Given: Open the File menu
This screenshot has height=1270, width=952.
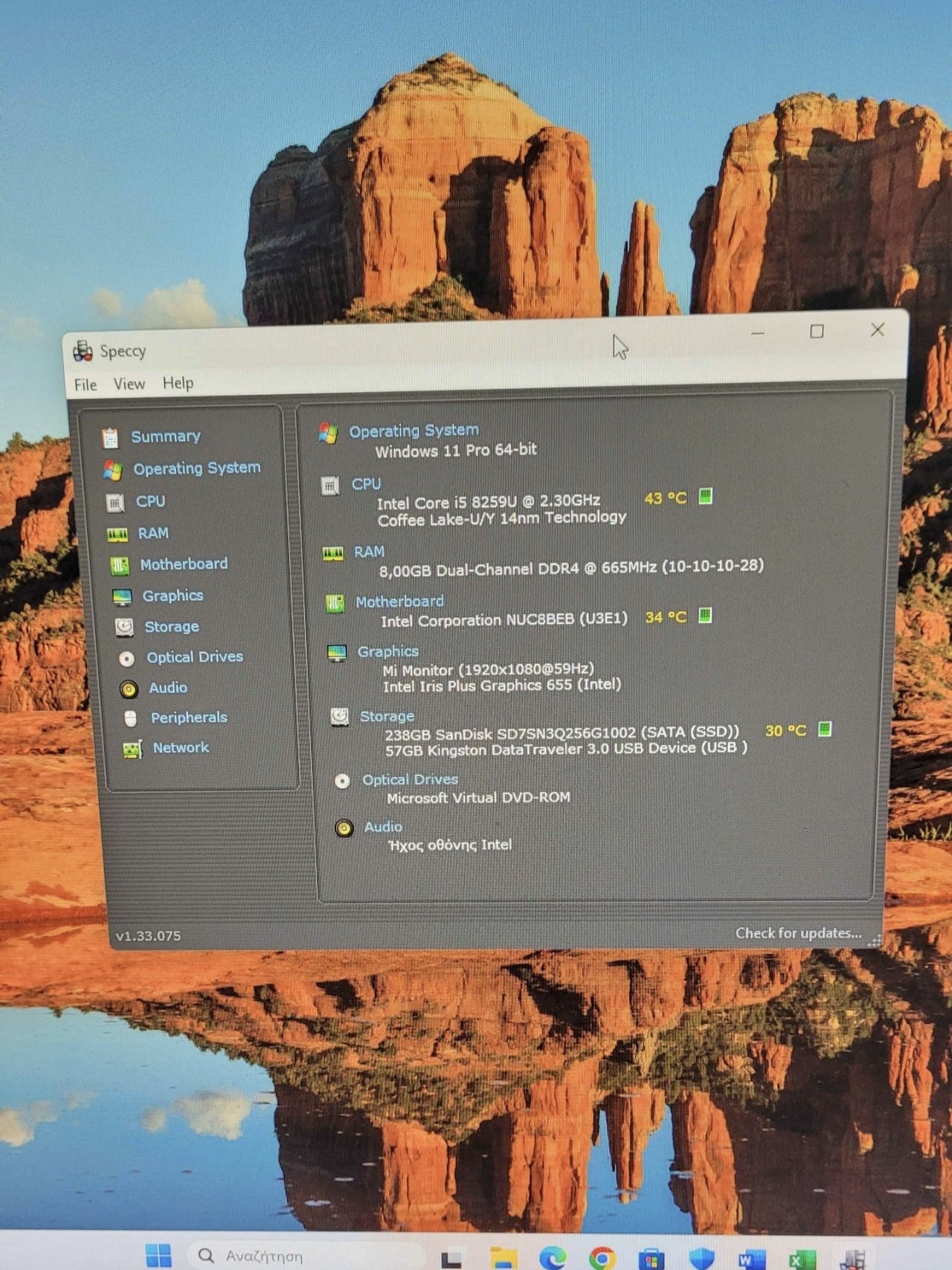Looking at the screenshot, I should [x=86, y=384].
